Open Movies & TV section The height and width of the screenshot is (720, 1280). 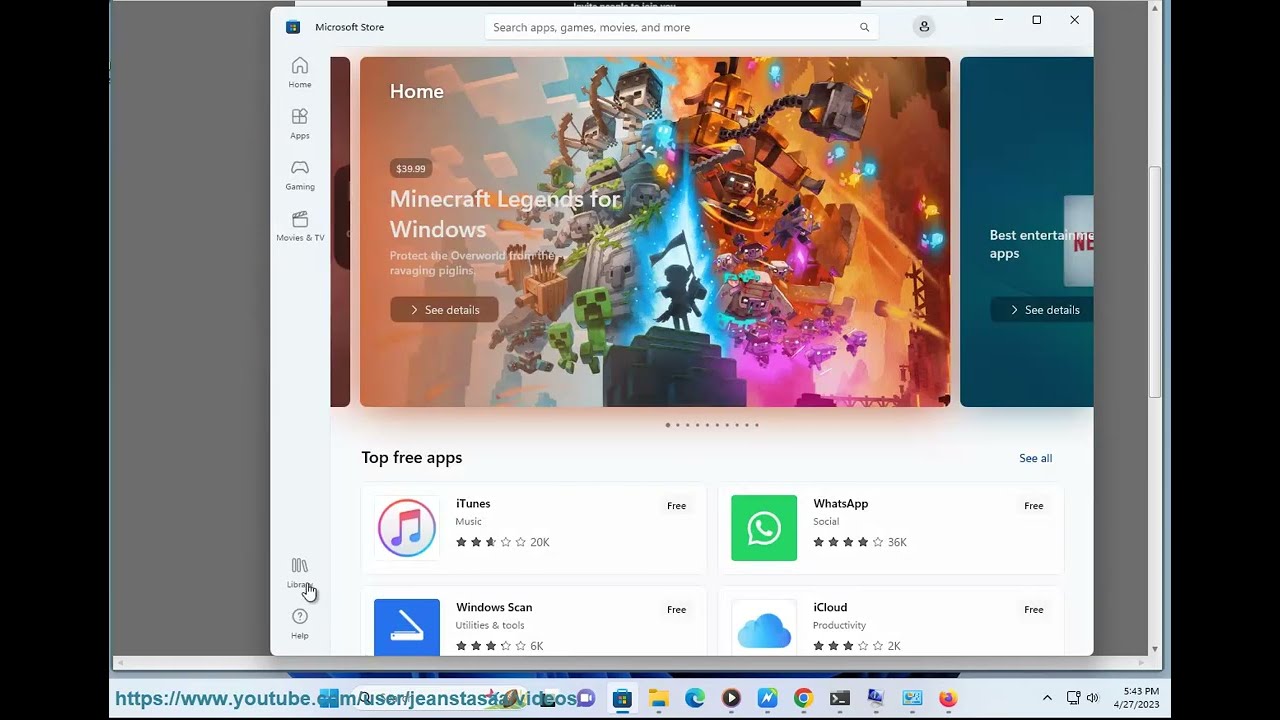tap(299, 226)
